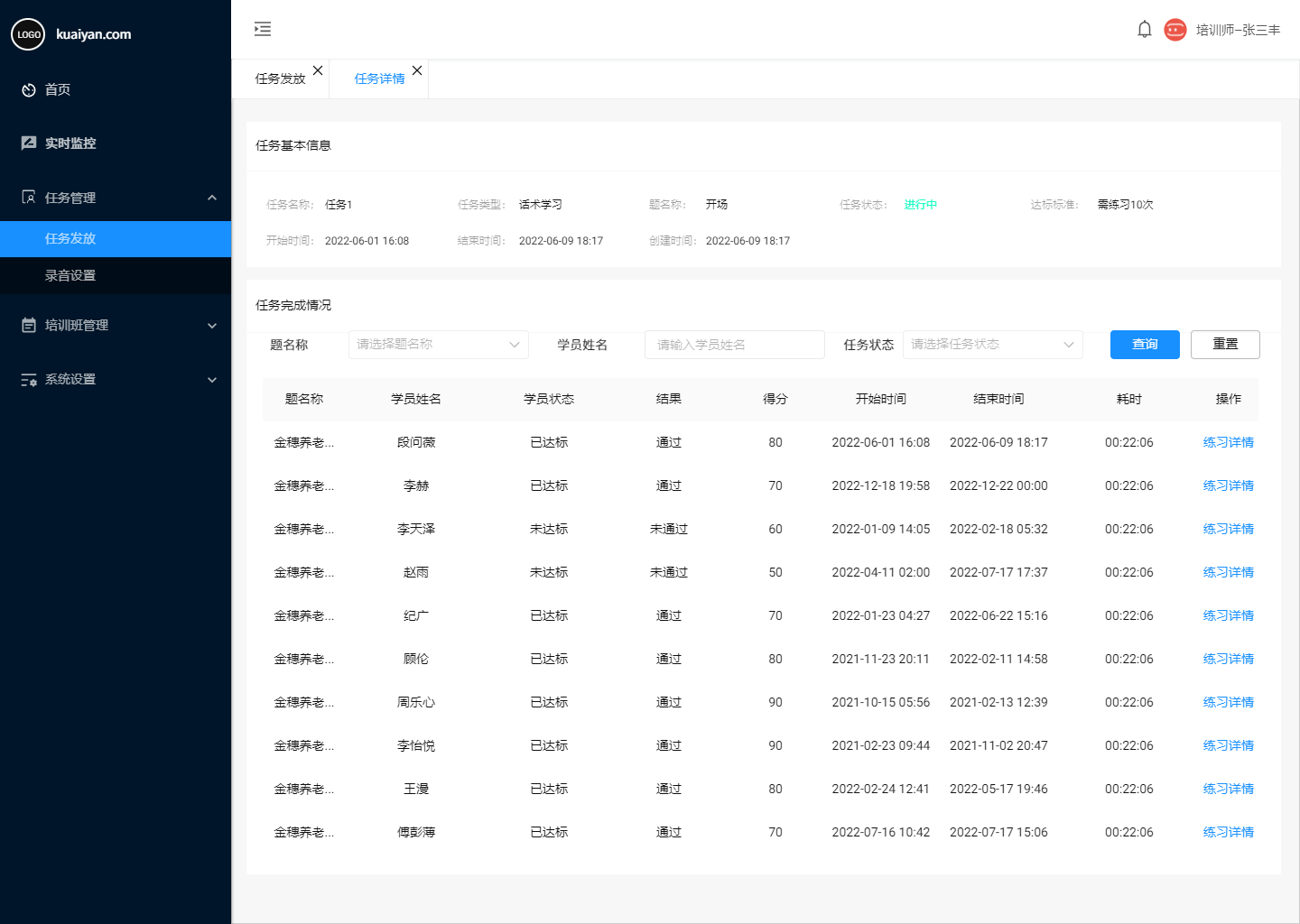This screenshot has width=1300, height=924.
Task: Close the 任务详情 tab
Action: pos(417,70)
